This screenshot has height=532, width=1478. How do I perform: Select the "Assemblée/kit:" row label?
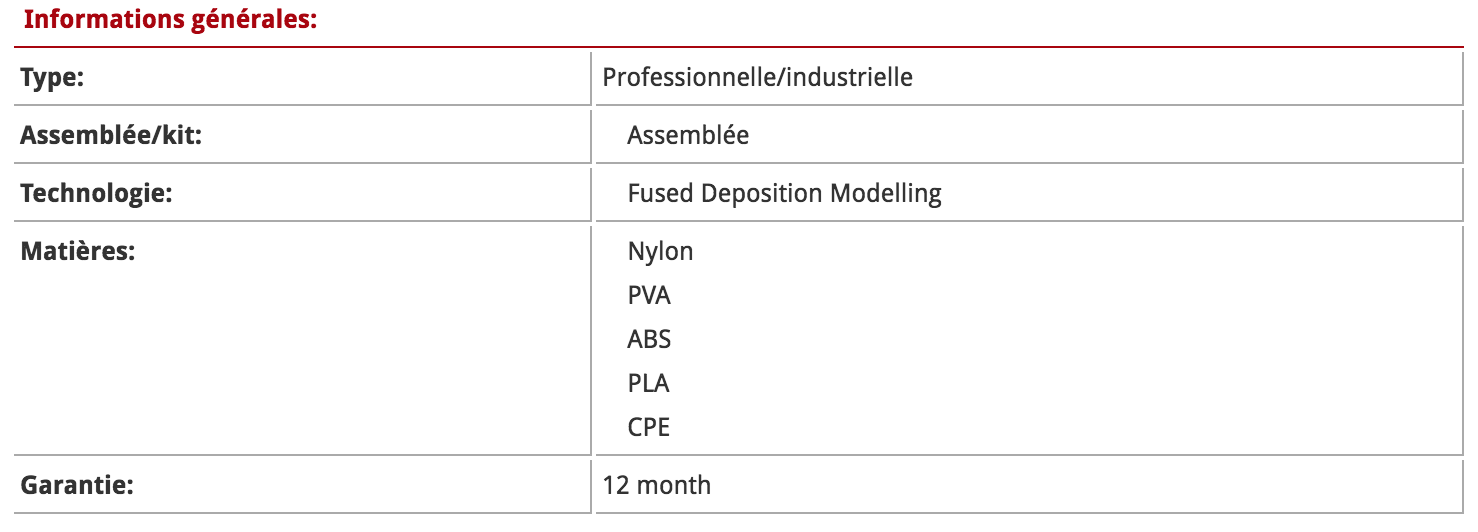pos(111,135)
